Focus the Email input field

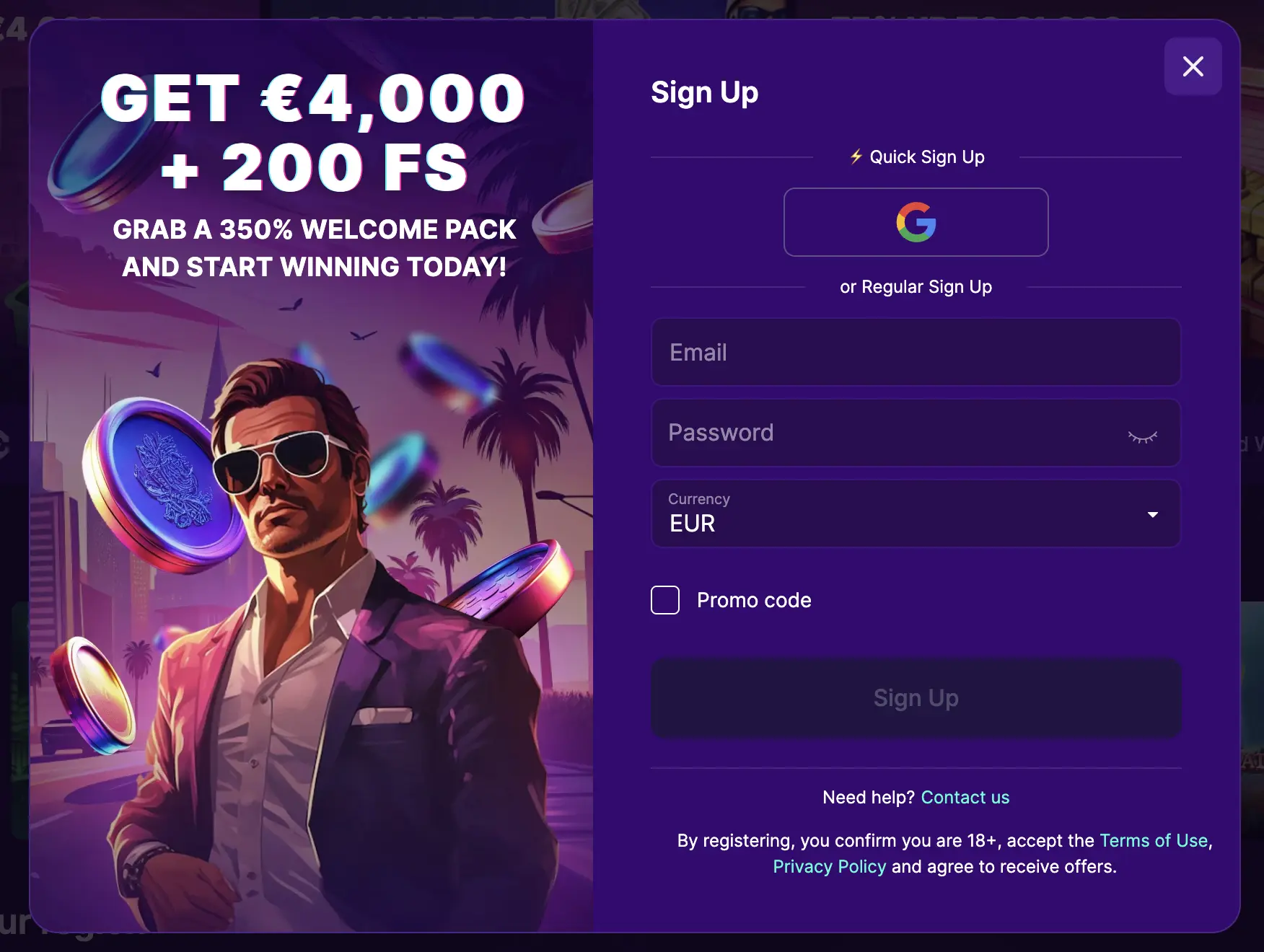[916, 353]
